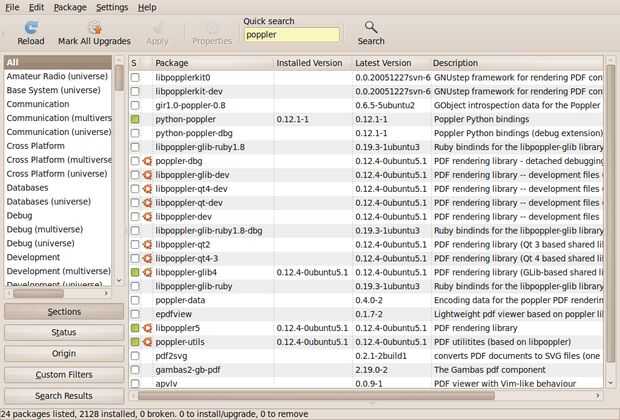Open the Help menu
The height and width of the screenshot is (420, 620).
coord(147,8)
